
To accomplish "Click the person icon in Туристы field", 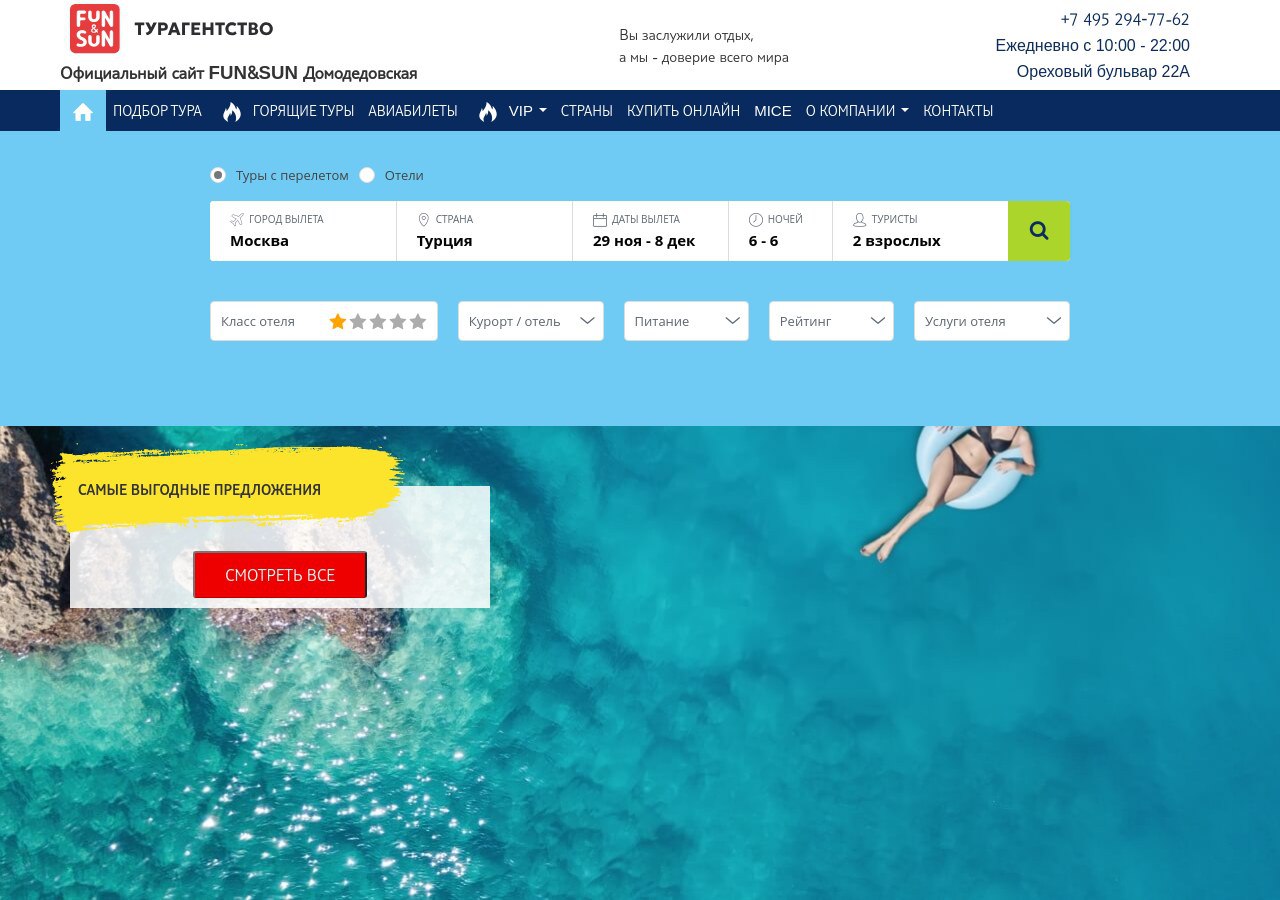I will [859, 219].
